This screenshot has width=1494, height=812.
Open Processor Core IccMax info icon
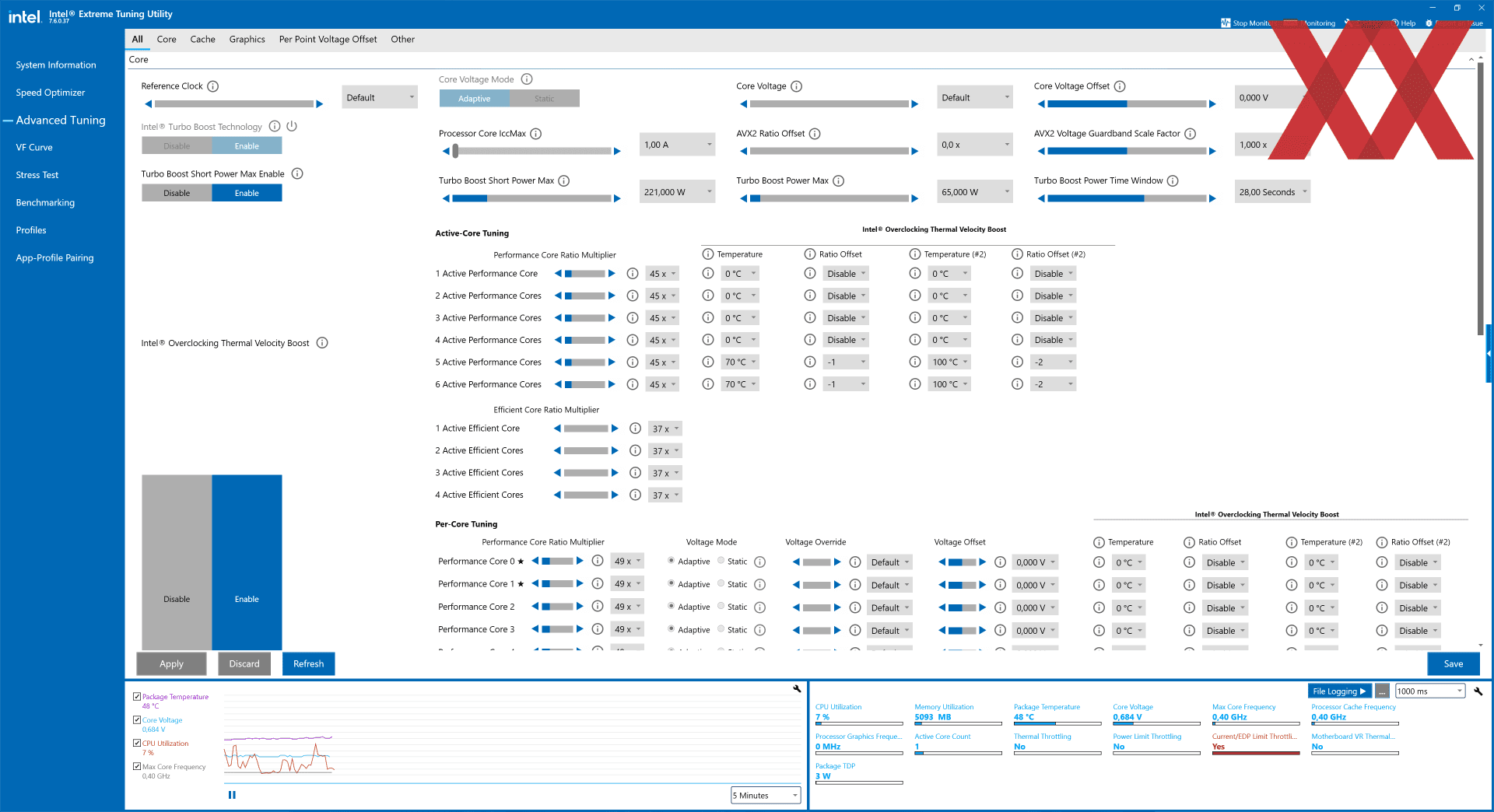pyautogui.click(x=536, y=134)
